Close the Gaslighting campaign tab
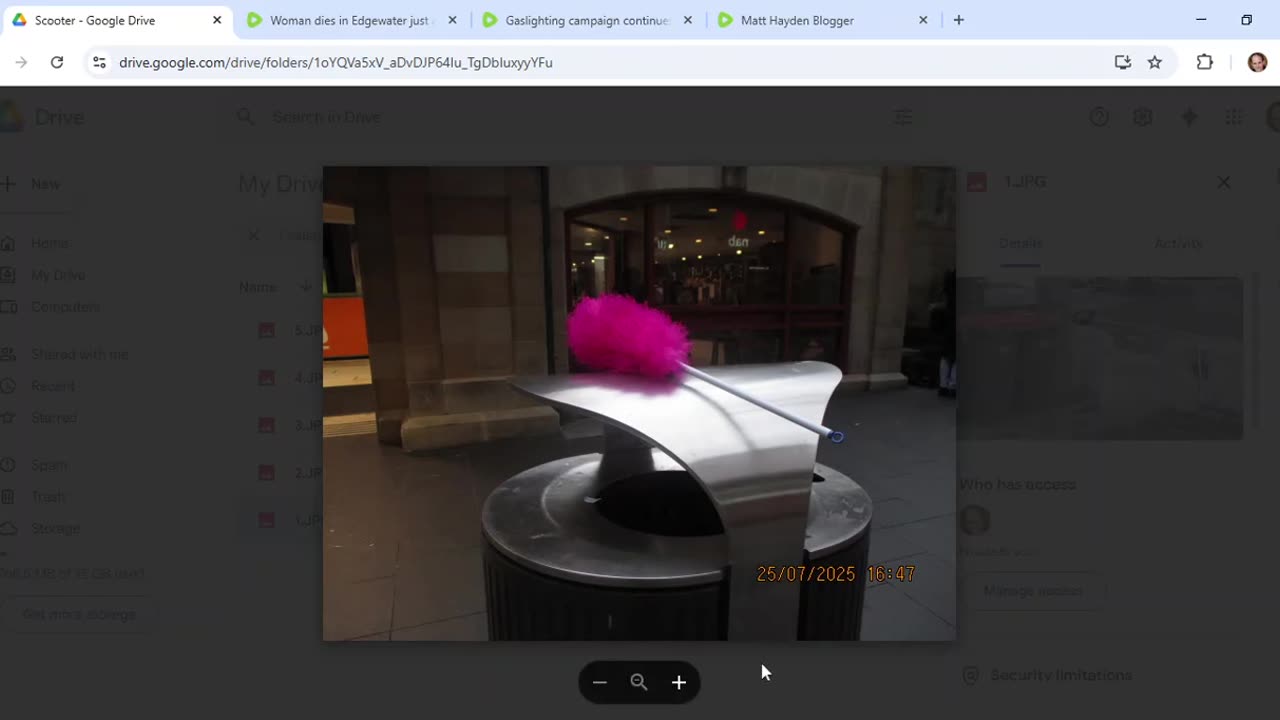This screenshot has height=720, width=1280. coord(688,20)
